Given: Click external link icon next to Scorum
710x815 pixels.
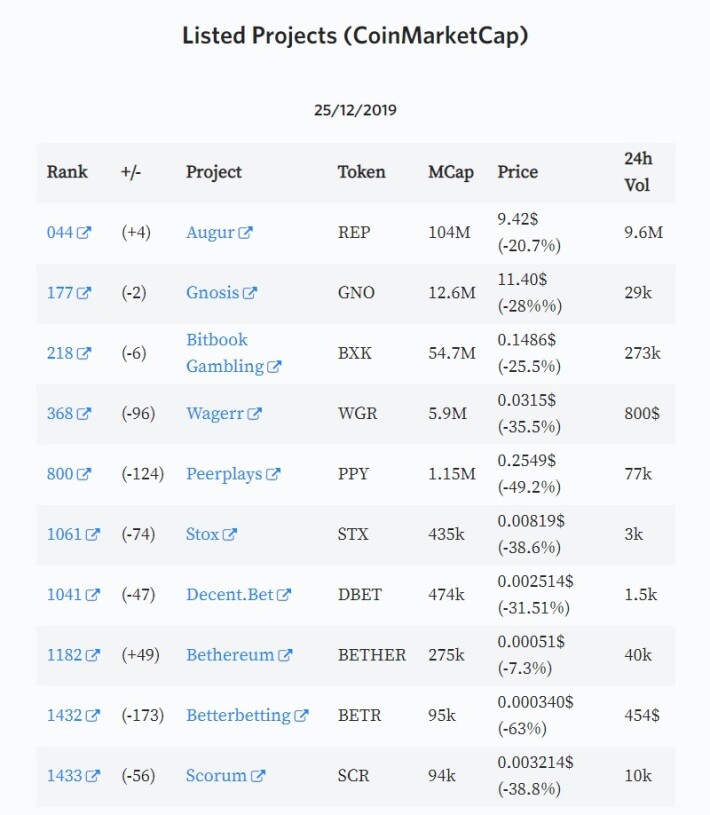Looking at the screenshot, I should pyautogui.click(x=258, y=776).
